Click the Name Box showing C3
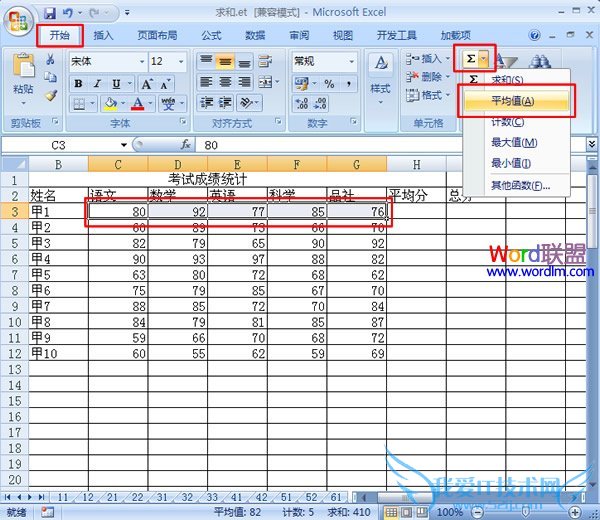This screenshot has width=600, height=520. [59, 145]
